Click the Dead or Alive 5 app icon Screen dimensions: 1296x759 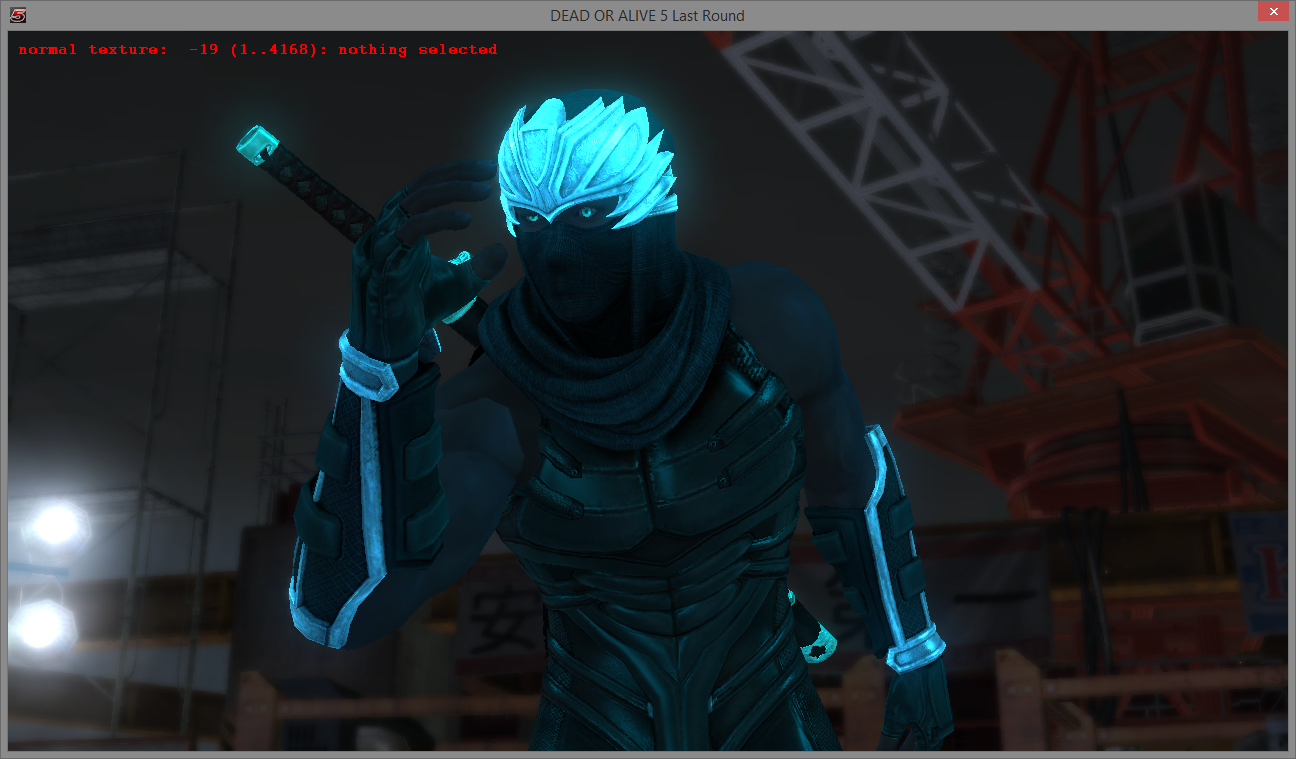[x=17, y=15]
